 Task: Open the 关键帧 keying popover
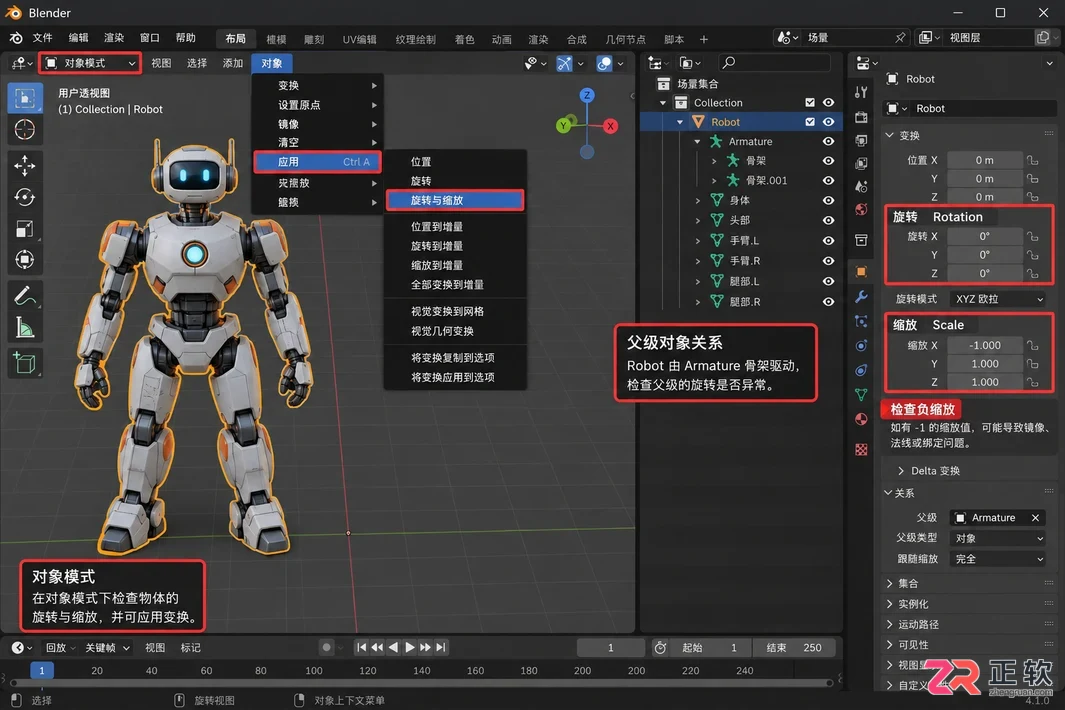[x=107, y=647]
